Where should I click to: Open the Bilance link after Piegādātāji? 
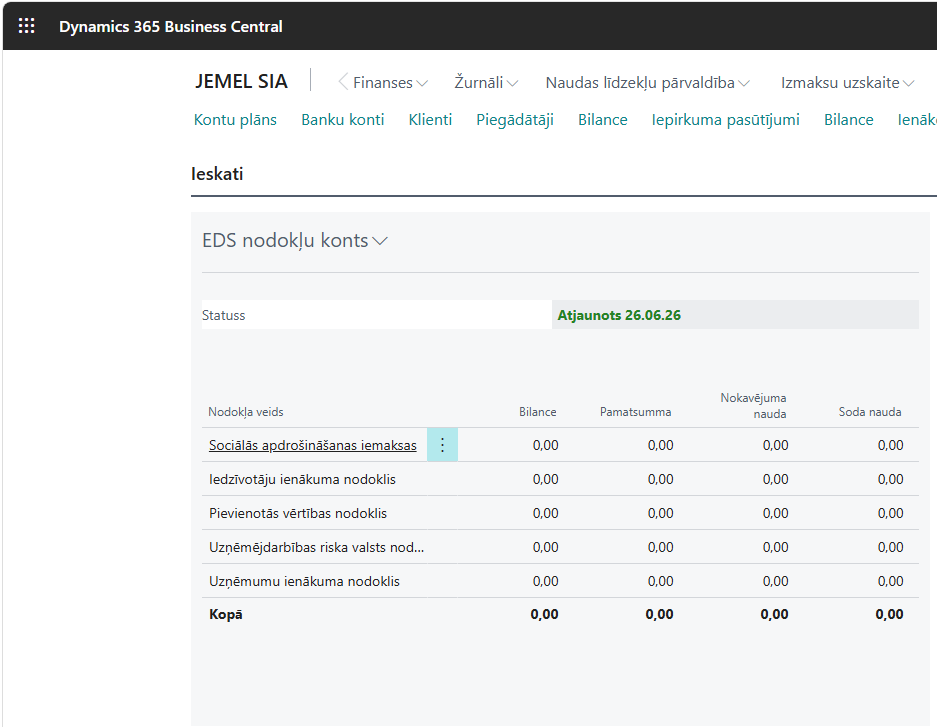(602, 119)
